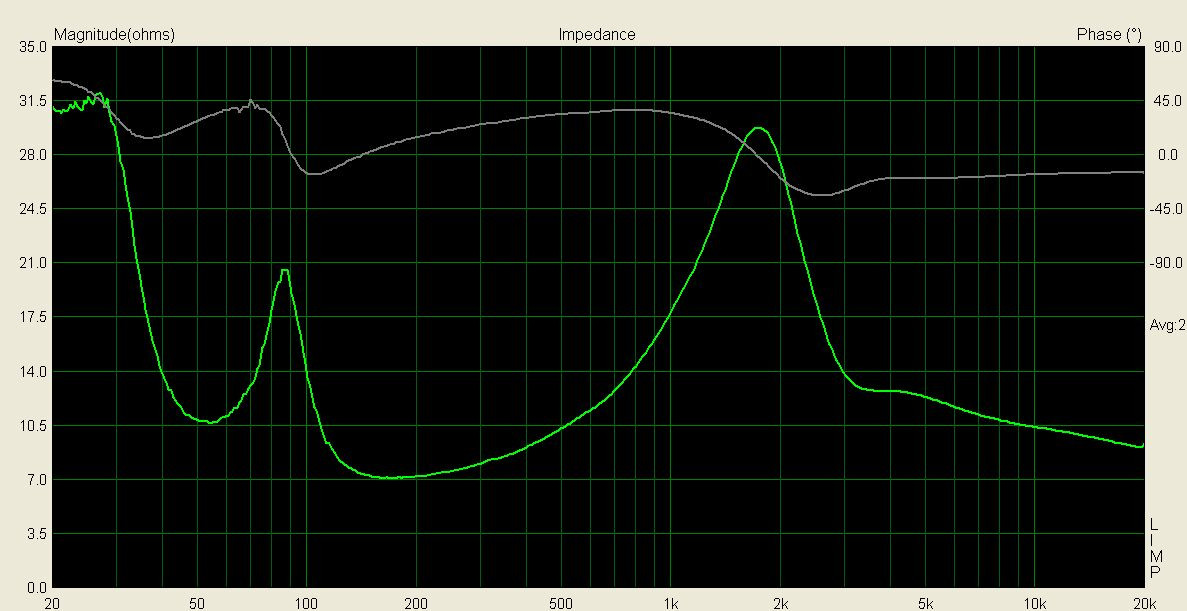This screenshot has height=611, width=1187.
Task: Click the vertical LIMP logo text
Action: tap(1154, 548)
